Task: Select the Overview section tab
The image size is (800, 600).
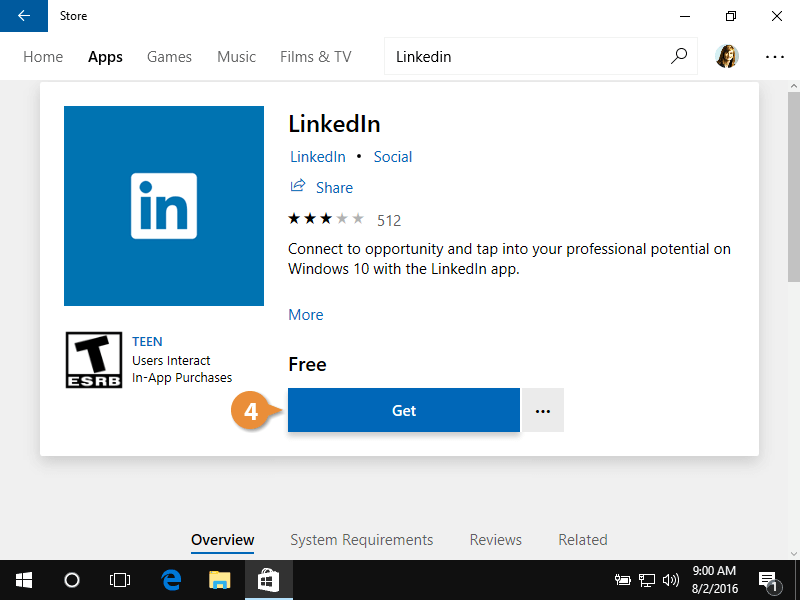Action: (x=222, y=540)
